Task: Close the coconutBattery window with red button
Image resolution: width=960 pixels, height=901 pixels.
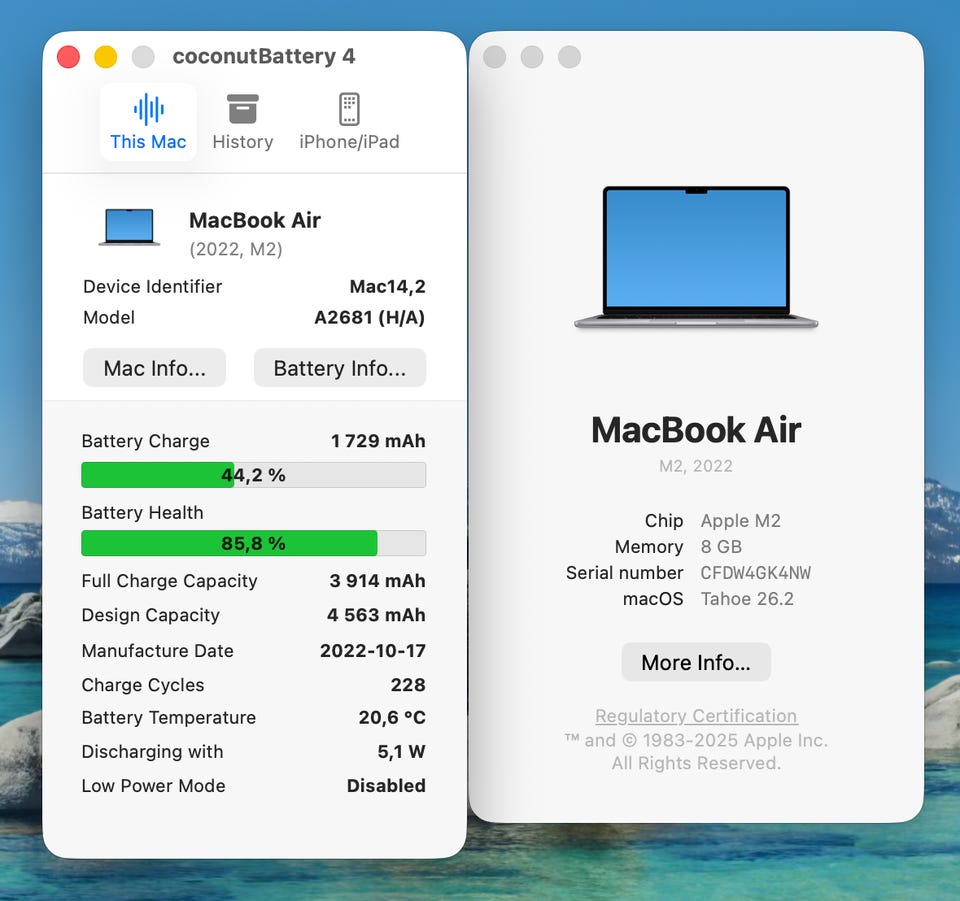Action: [69, 57]
